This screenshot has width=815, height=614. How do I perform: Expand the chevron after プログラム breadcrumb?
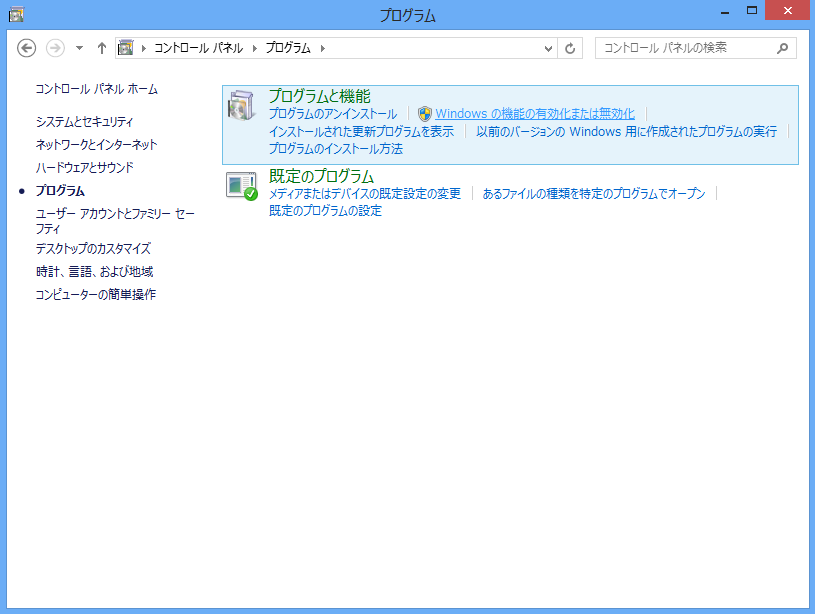click(323, 48)
